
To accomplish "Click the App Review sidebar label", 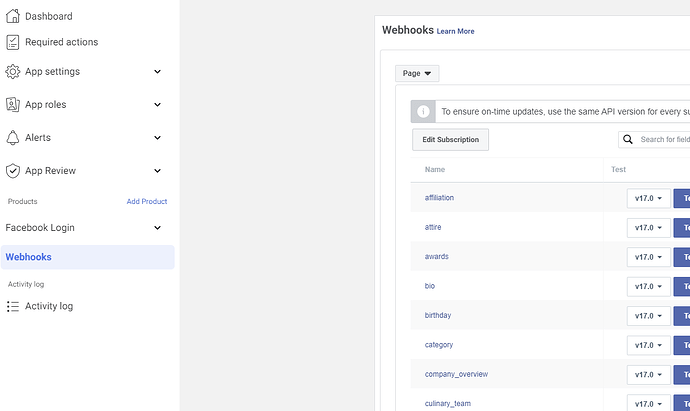I will (x=51, y=171).
